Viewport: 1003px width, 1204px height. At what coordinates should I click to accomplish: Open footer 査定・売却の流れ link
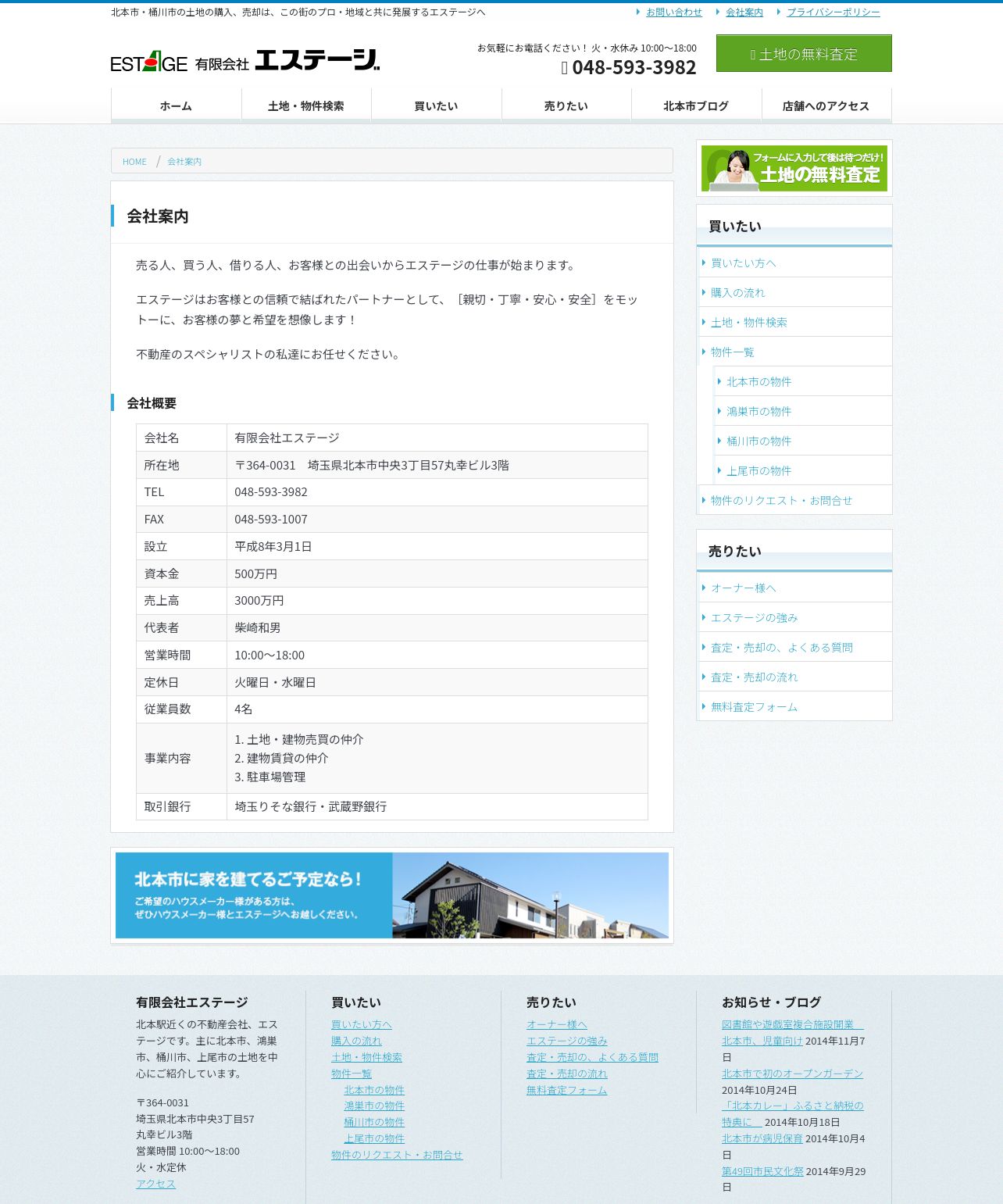566,1074
